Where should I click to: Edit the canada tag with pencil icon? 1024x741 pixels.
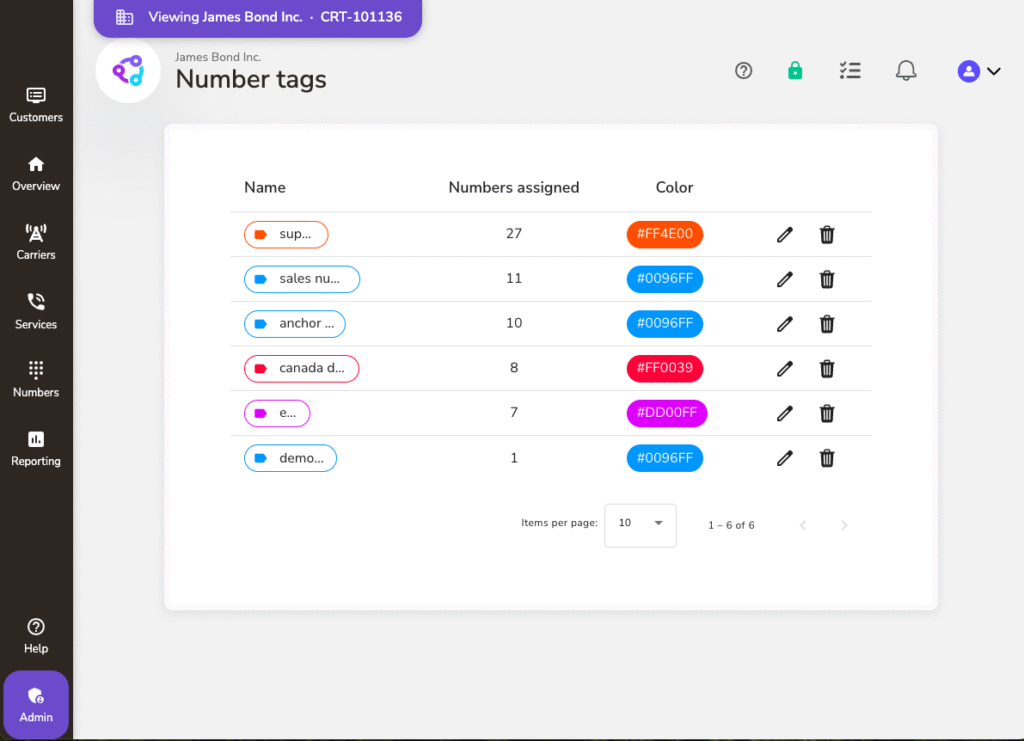coord(785,369)
